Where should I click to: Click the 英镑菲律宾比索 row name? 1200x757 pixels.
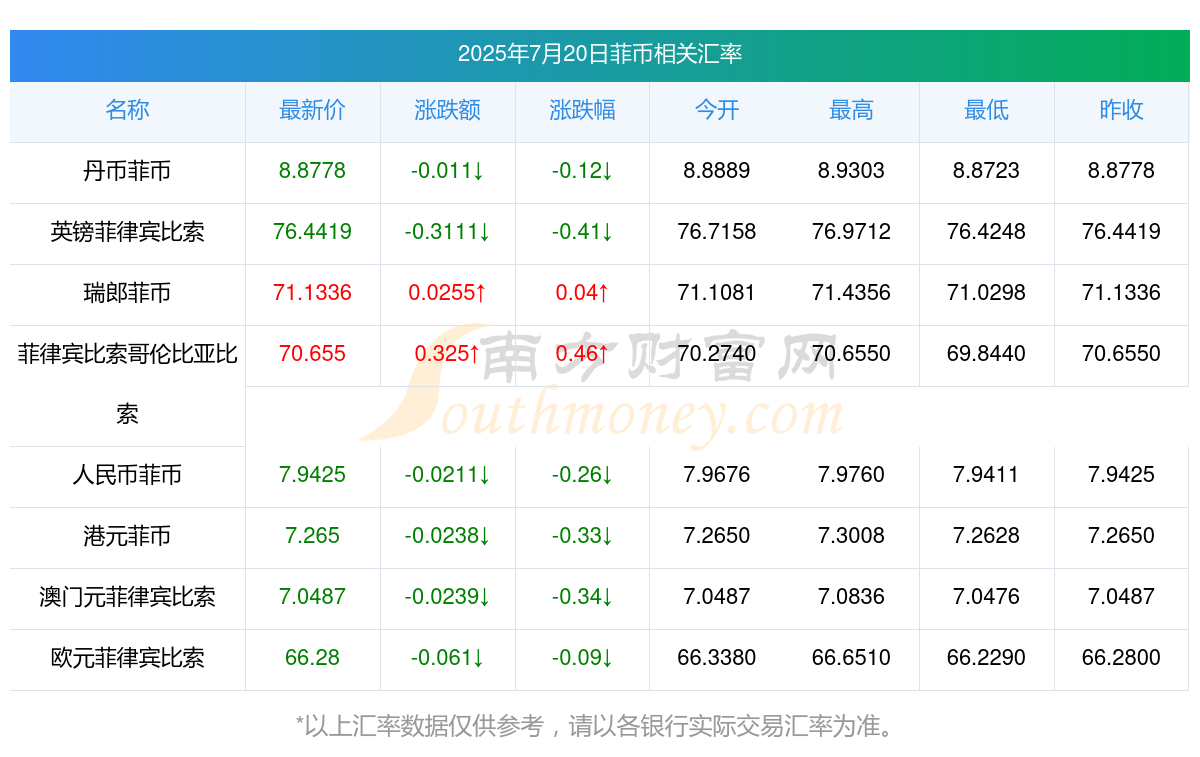pos(127,232)
